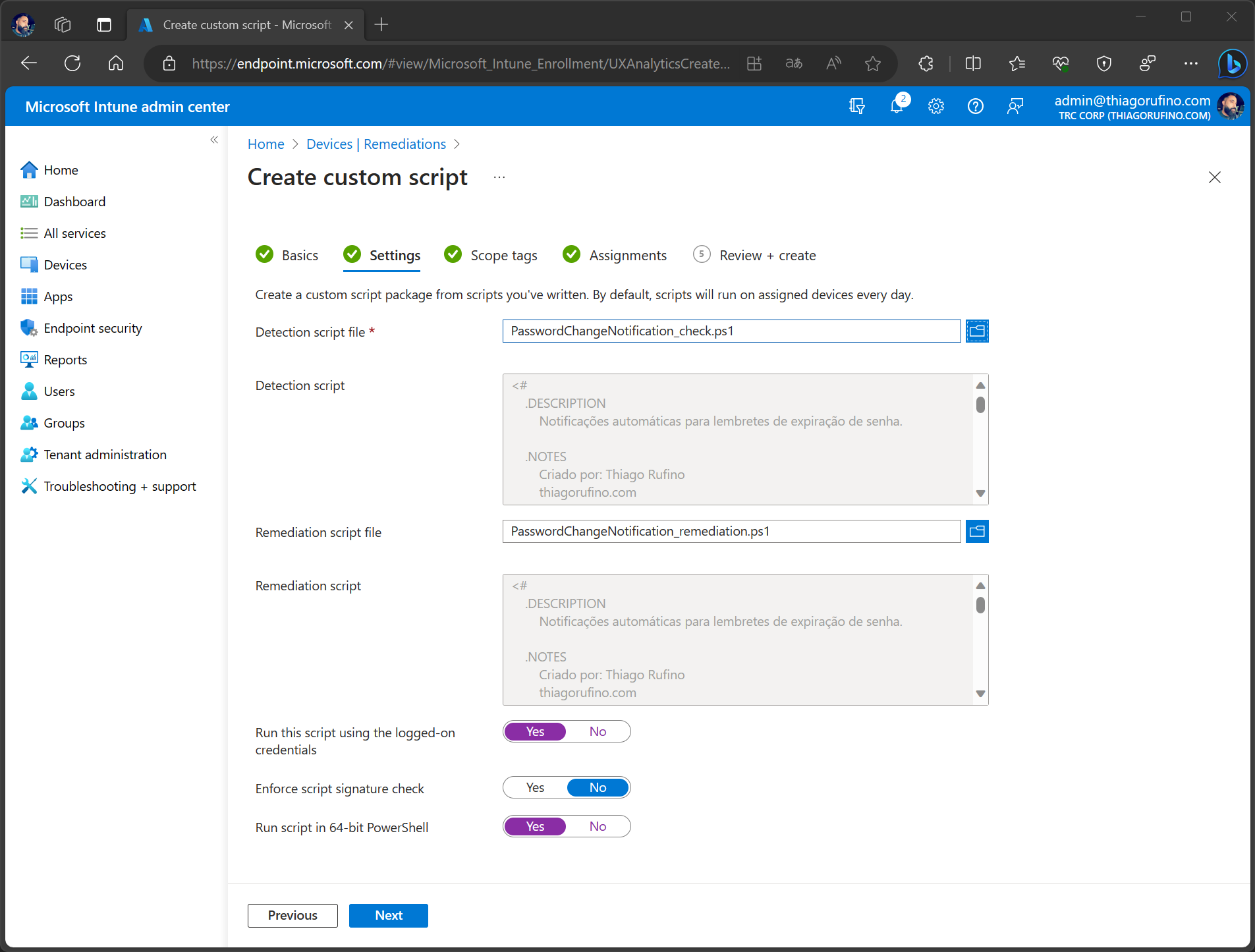Click the Detection script file input field
The width and height of the screenshot is (1255, 952).
[x=731, y=331]
